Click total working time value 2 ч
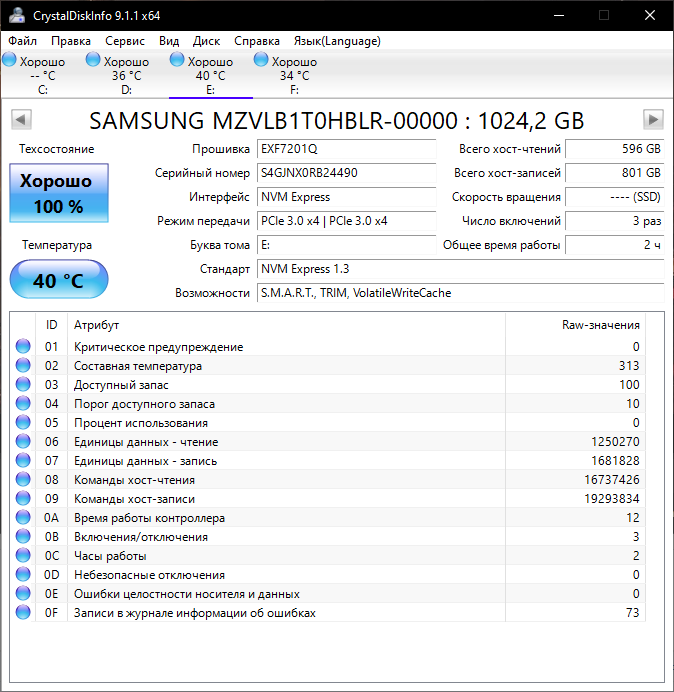Viewport: 674px width, 692px height. (614, 245)
